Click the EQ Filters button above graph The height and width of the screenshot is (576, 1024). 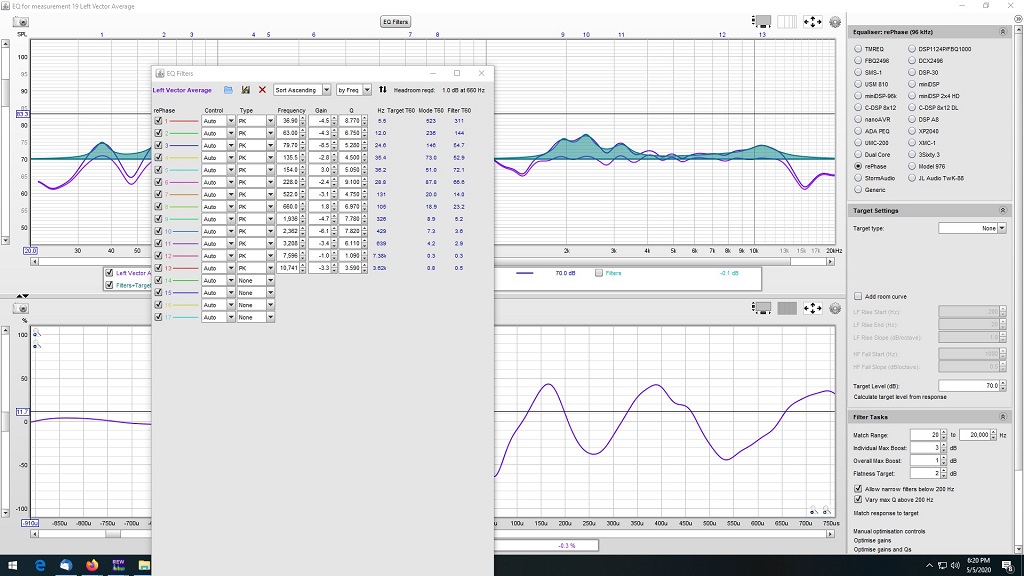[x=395, y=22]
